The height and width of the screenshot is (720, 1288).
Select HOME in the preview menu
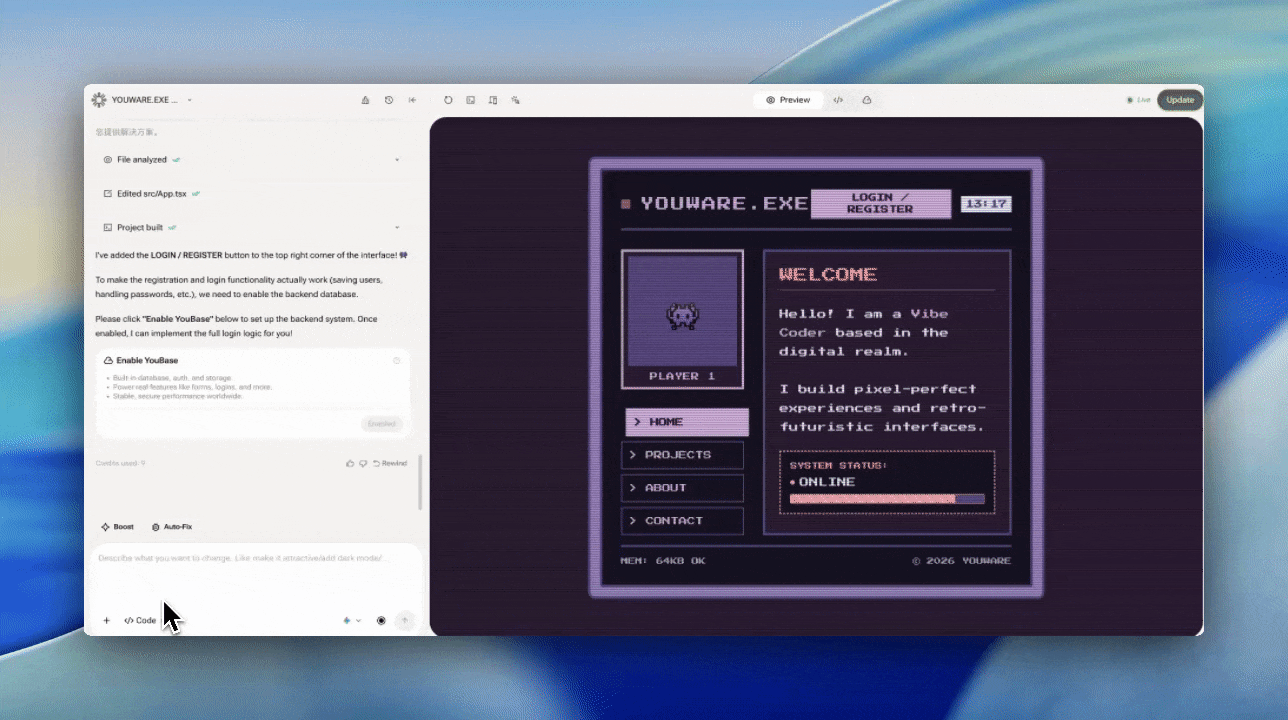[687, 422]
